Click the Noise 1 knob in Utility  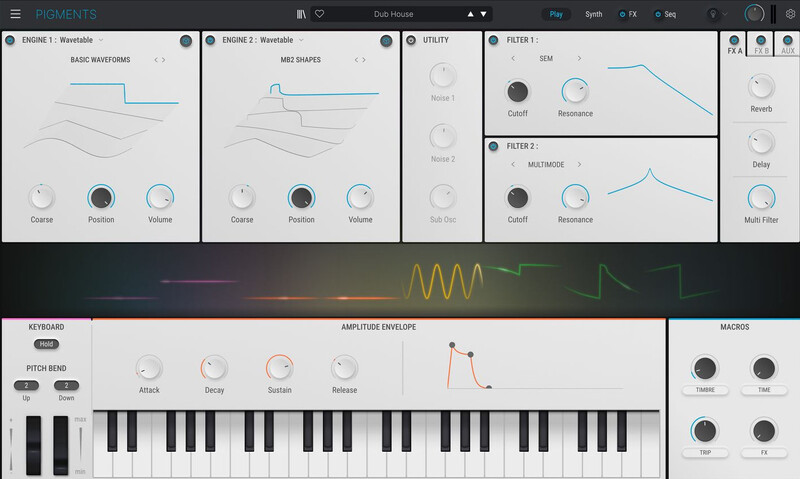tap(443, 76)
